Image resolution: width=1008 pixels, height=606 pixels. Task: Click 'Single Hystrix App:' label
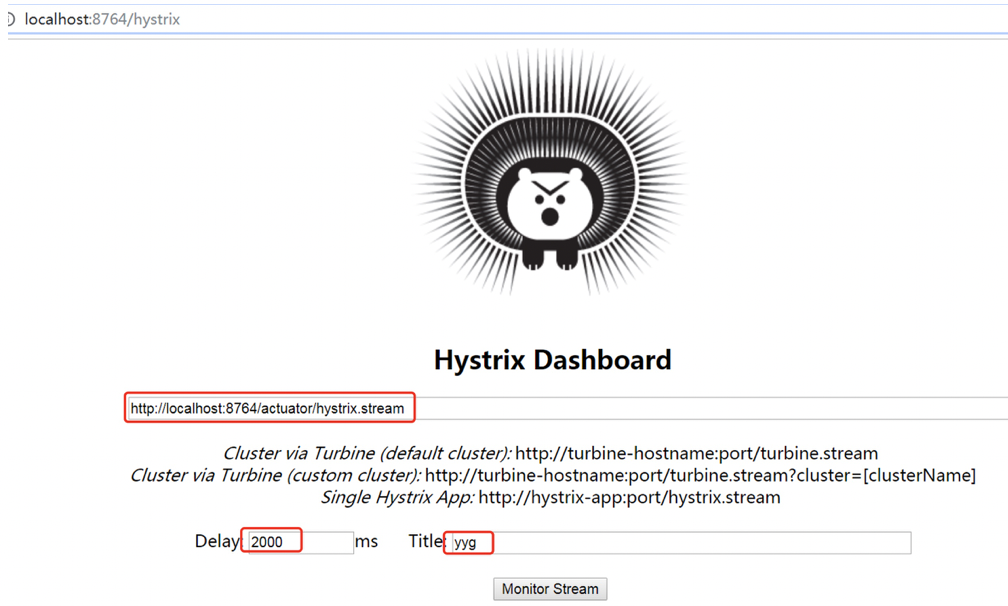click(x=398, y=497)
